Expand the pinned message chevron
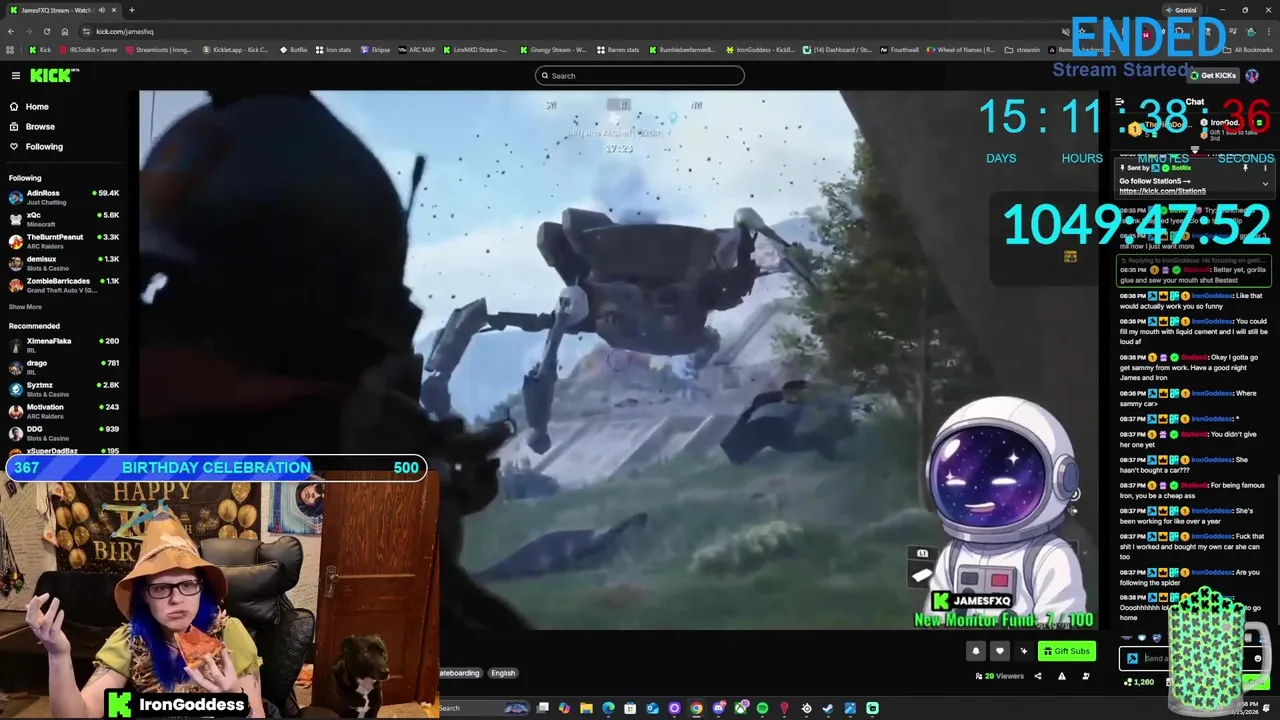The height and width of the screenshot is (720, 1280). click(1265, 184)
